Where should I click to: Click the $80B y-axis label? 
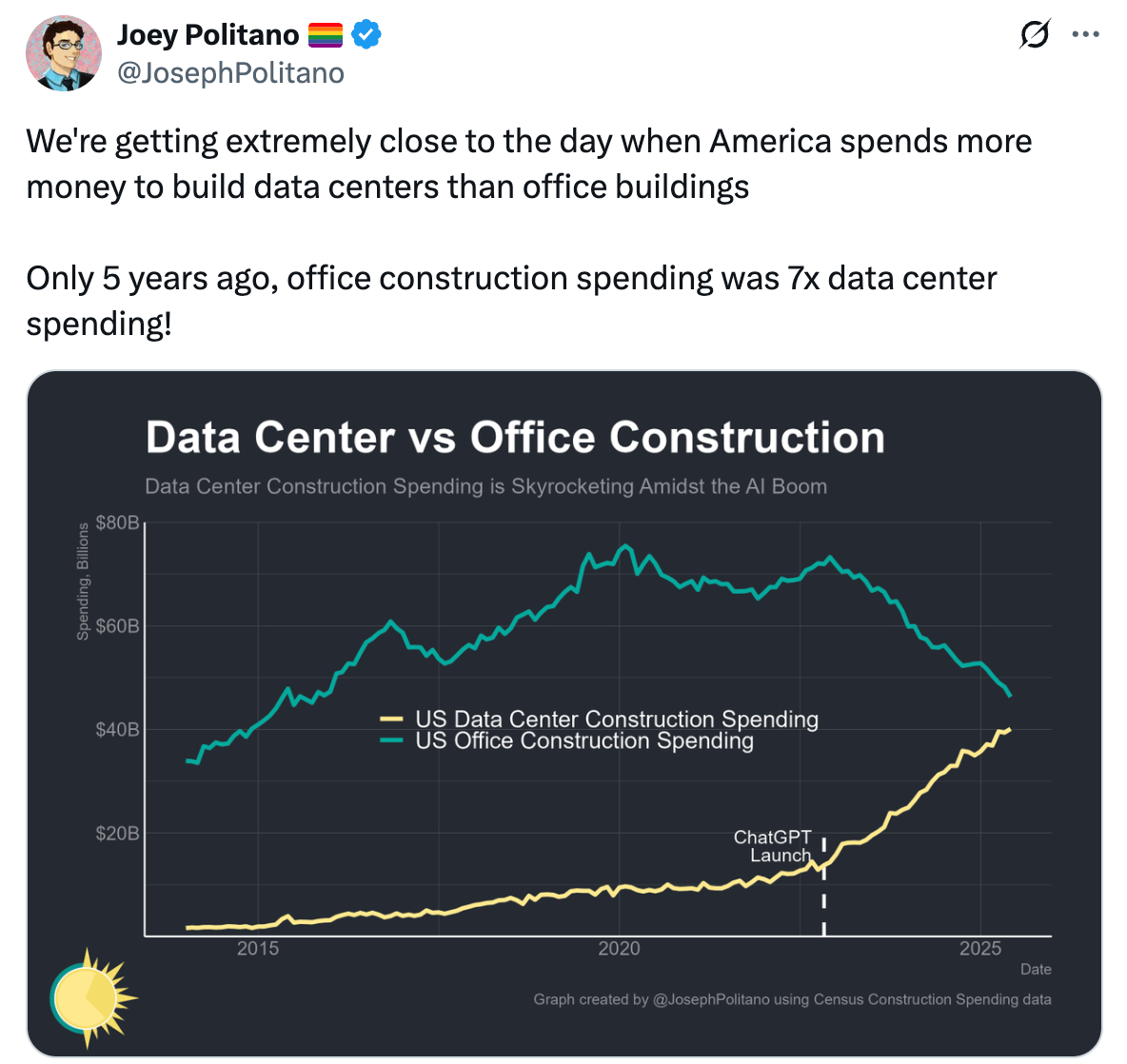pos(117,522)
